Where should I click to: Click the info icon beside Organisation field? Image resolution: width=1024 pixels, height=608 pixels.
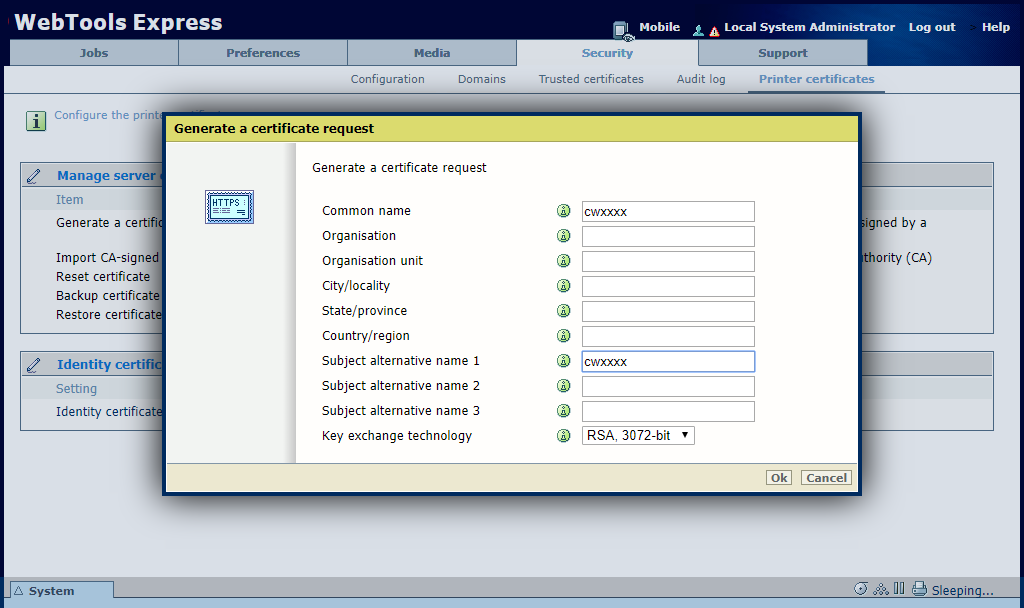pos(564,236)
